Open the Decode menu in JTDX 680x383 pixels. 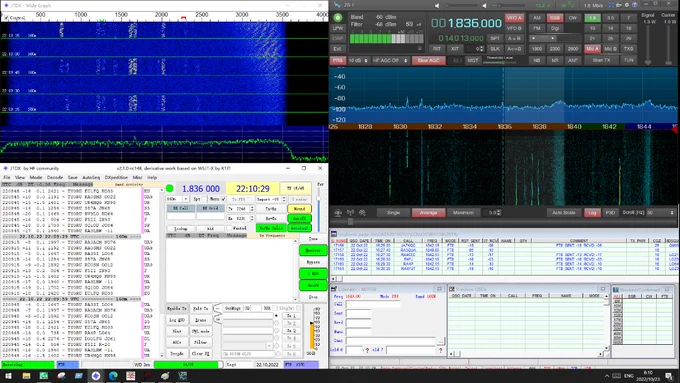pyautogui.click(x=55, y=177)
